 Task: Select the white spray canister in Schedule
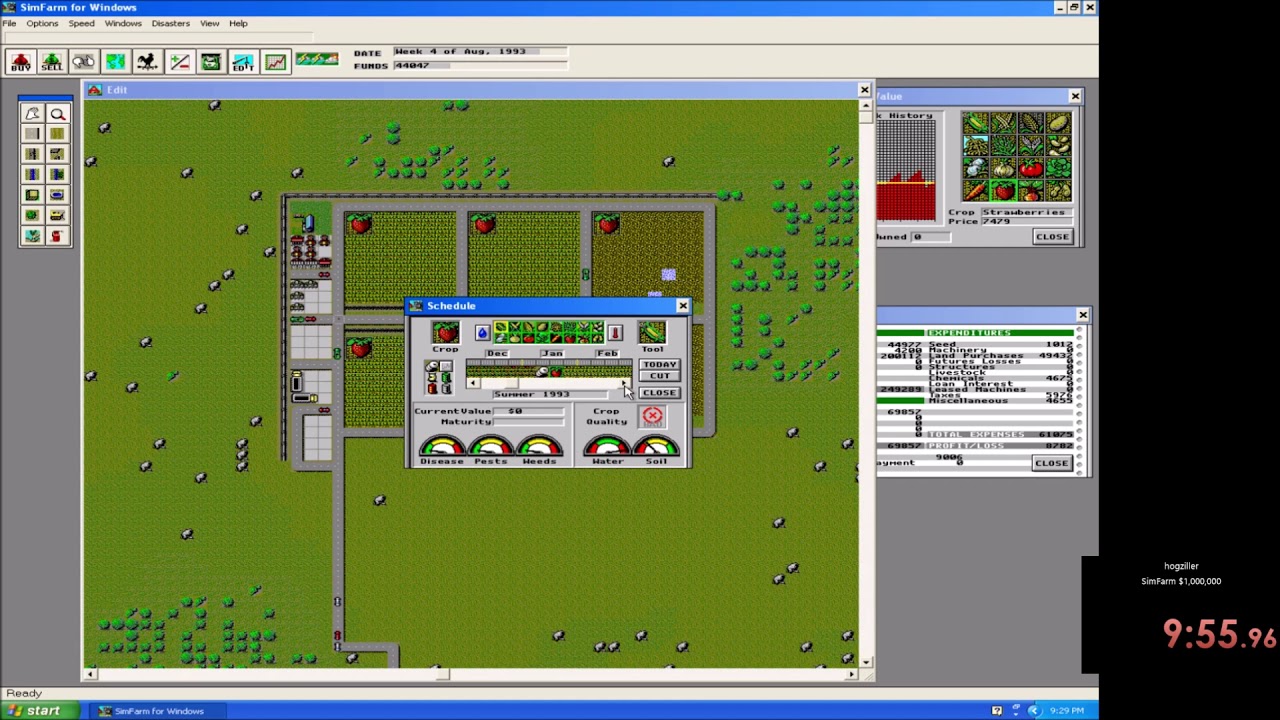[433, 366]
